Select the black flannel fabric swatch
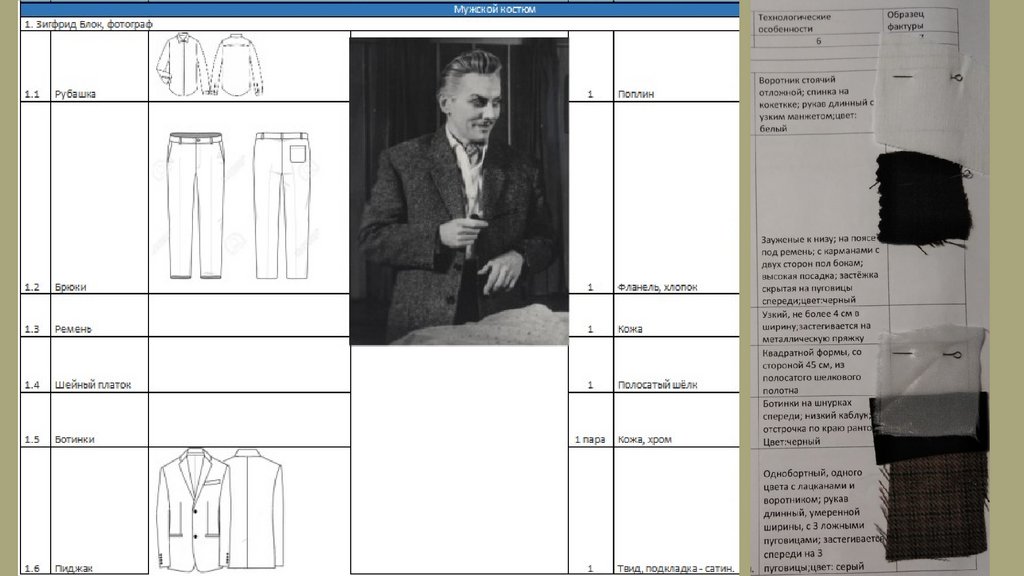This screenshot has height=576, width=1024. [923, 198]
